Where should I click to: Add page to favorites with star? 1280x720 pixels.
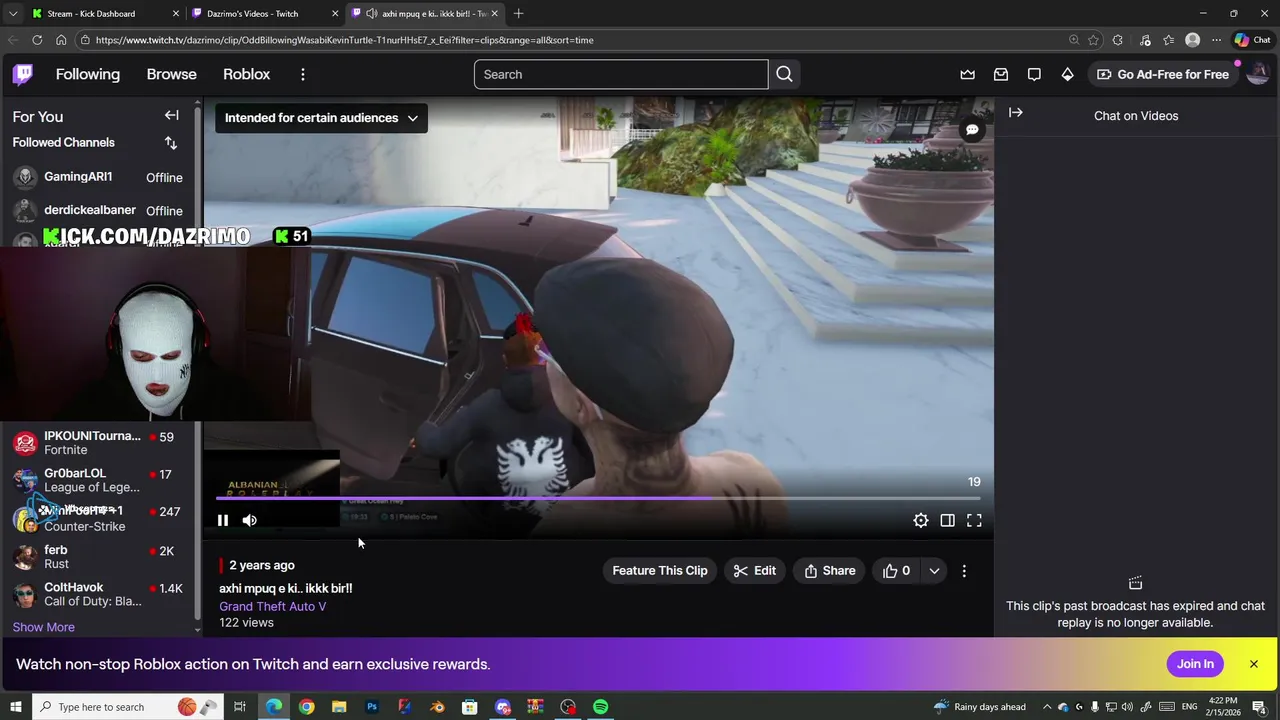click(x=1093, y=40)
